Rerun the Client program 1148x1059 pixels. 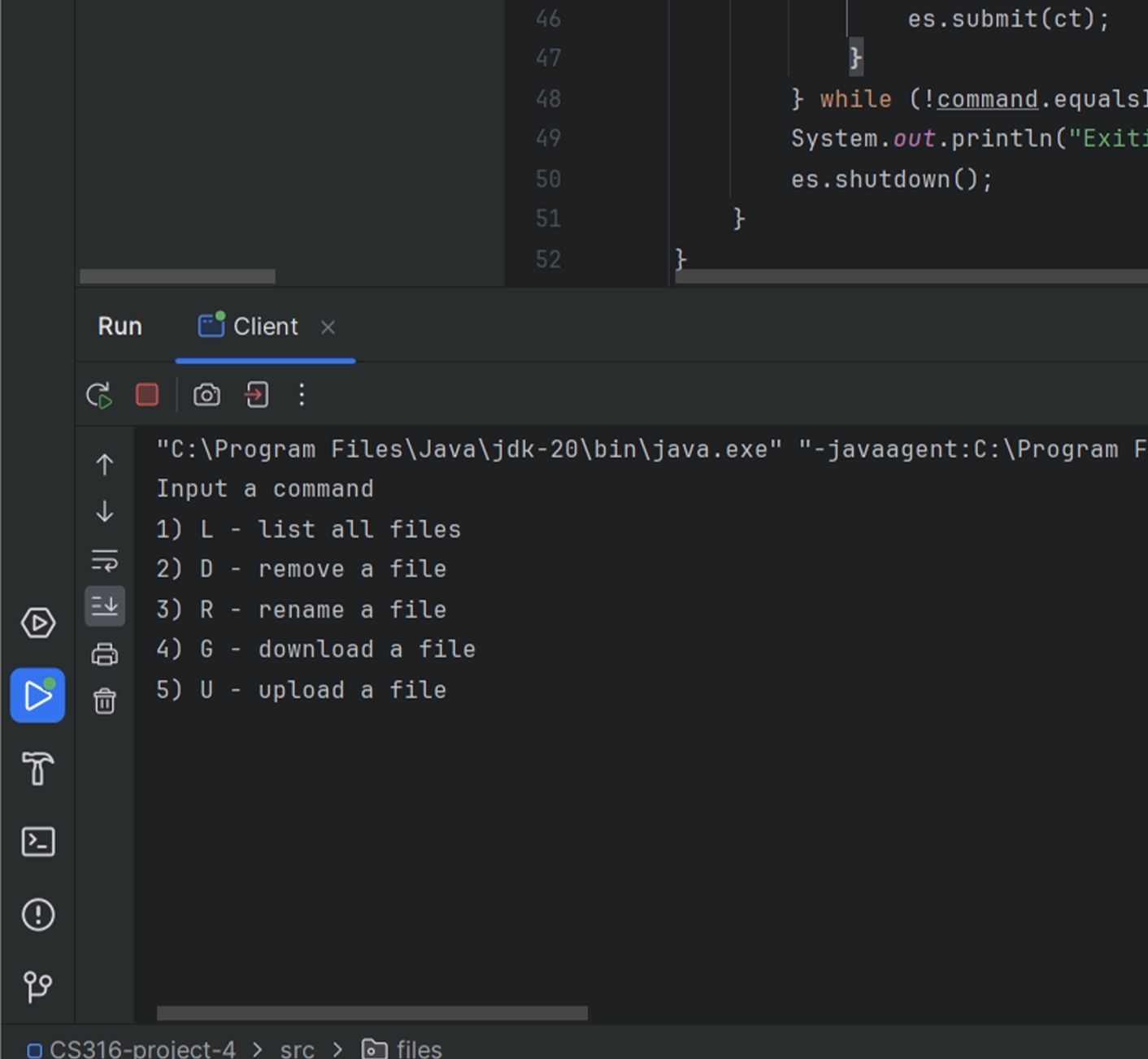(x=99, y=396)
